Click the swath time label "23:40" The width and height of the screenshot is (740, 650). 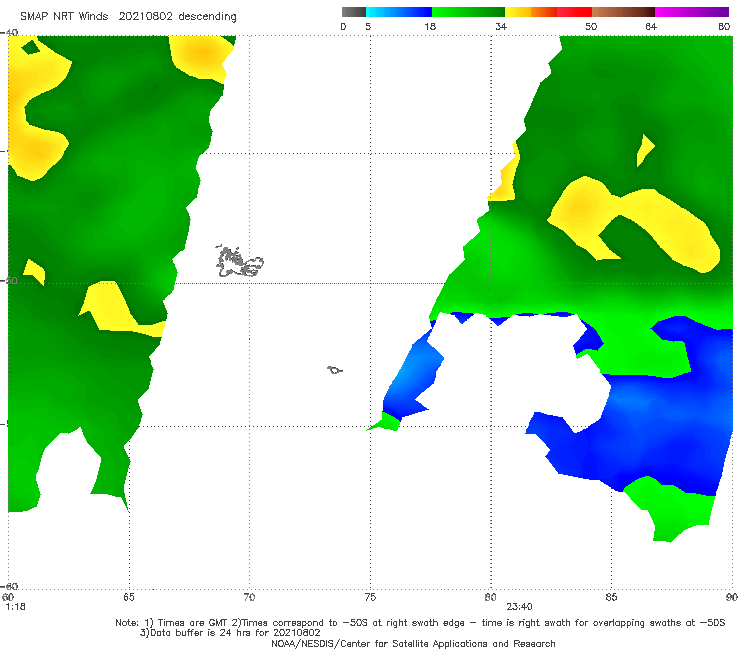point(520,607)
